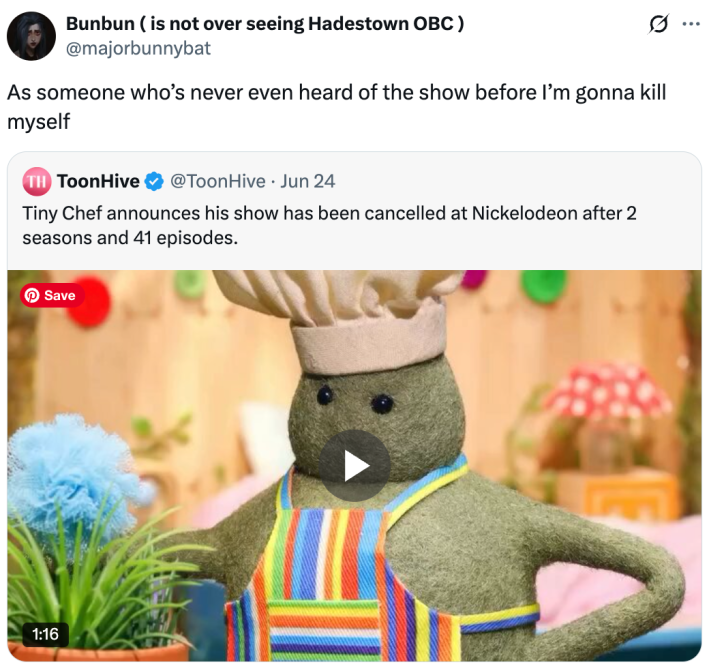Open the ToonHive account name link

pos(98,181)
